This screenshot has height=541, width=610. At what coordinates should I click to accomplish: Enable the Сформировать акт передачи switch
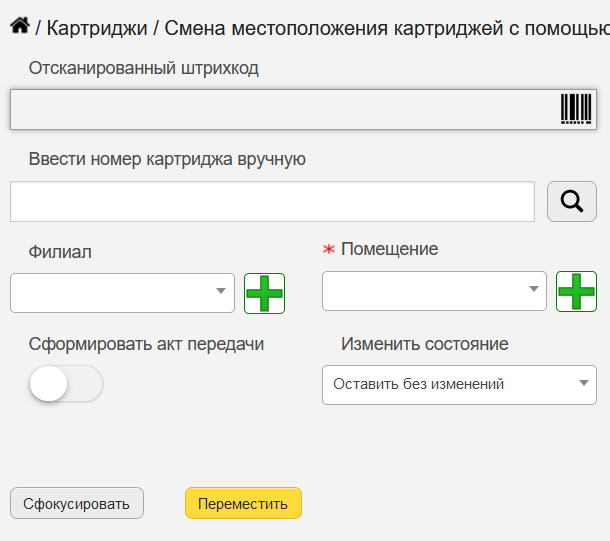(66, 383)
